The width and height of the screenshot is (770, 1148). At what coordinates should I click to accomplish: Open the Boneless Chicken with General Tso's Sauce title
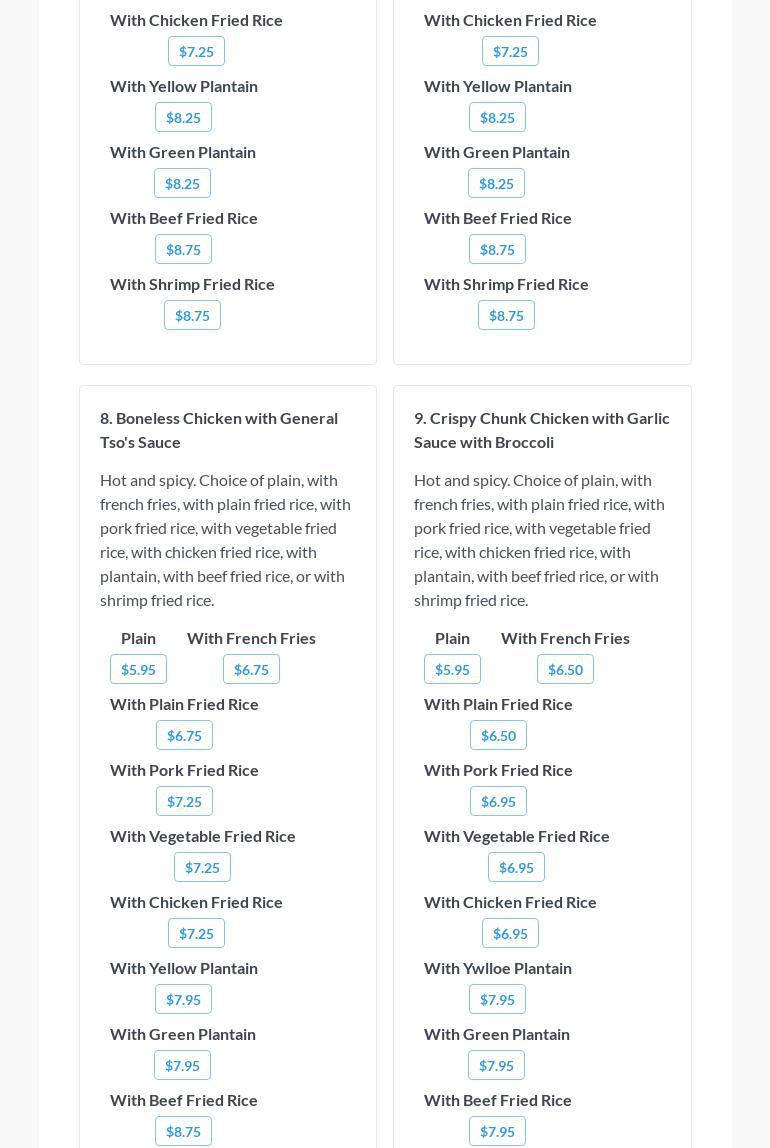(x=219, y=430)
